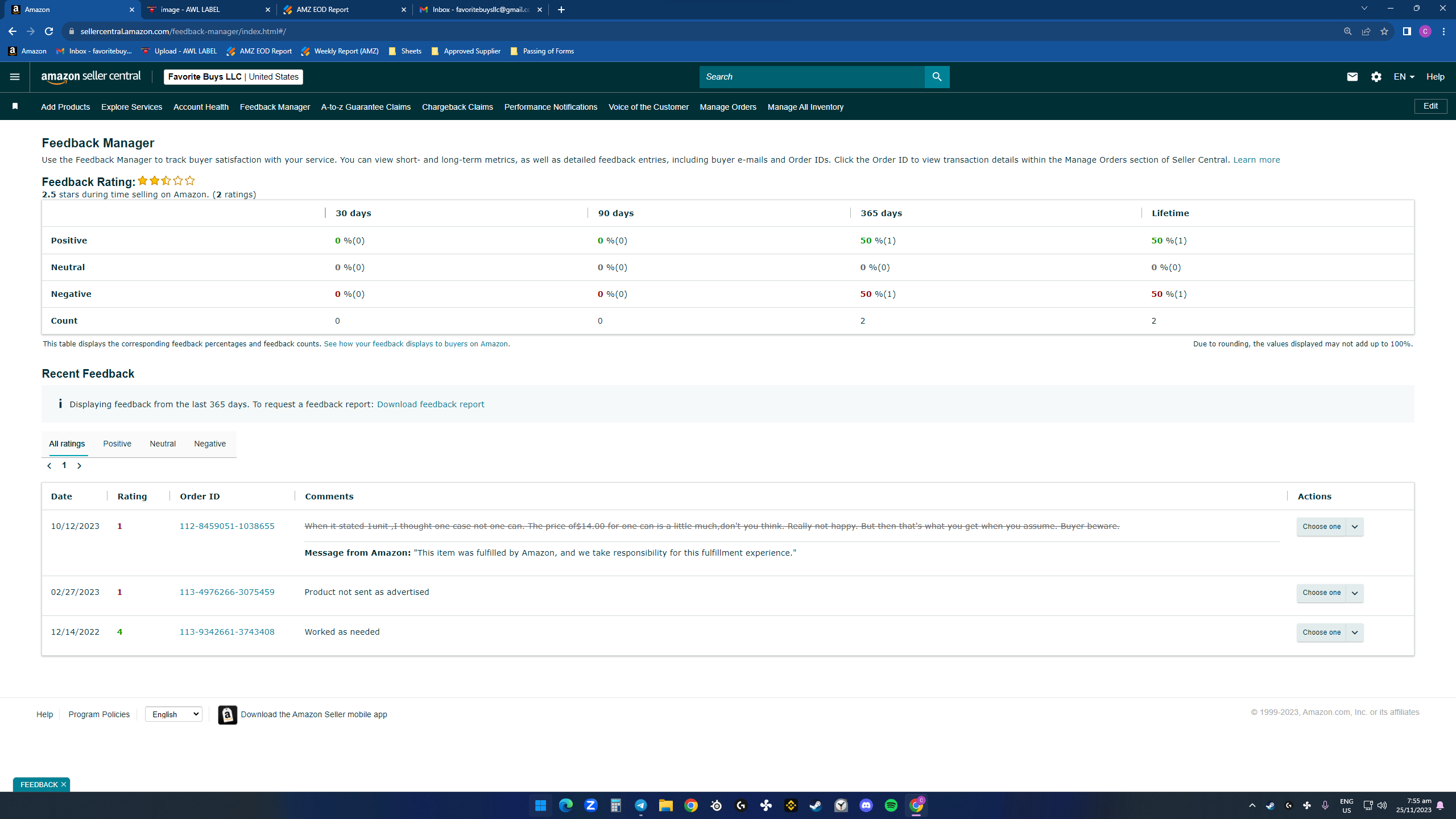Click the Help link in top header

coord(1435,77)
